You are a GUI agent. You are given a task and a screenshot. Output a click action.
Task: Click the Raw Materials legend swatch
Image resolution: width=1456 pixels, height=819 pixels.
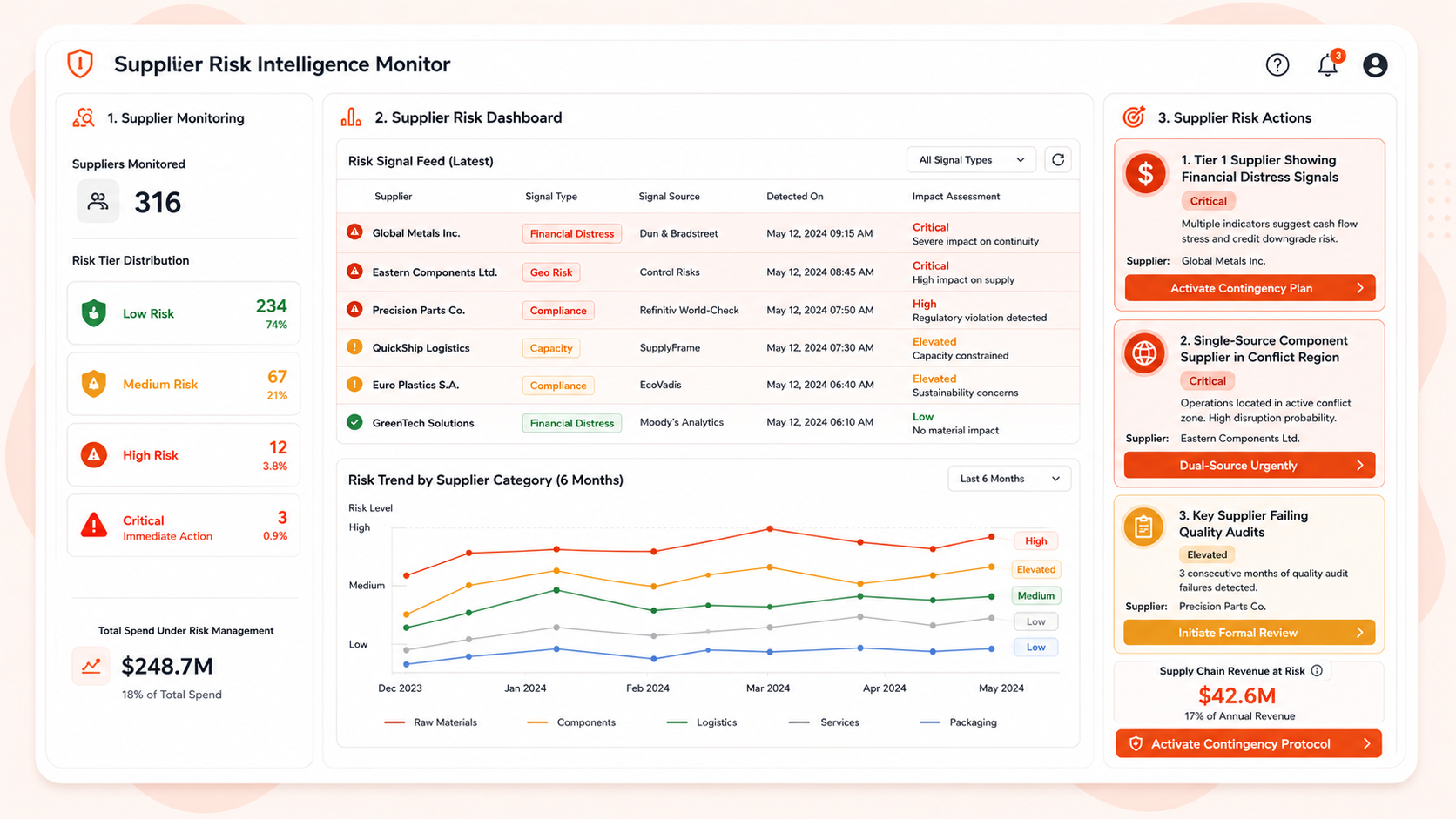(394, 722)
